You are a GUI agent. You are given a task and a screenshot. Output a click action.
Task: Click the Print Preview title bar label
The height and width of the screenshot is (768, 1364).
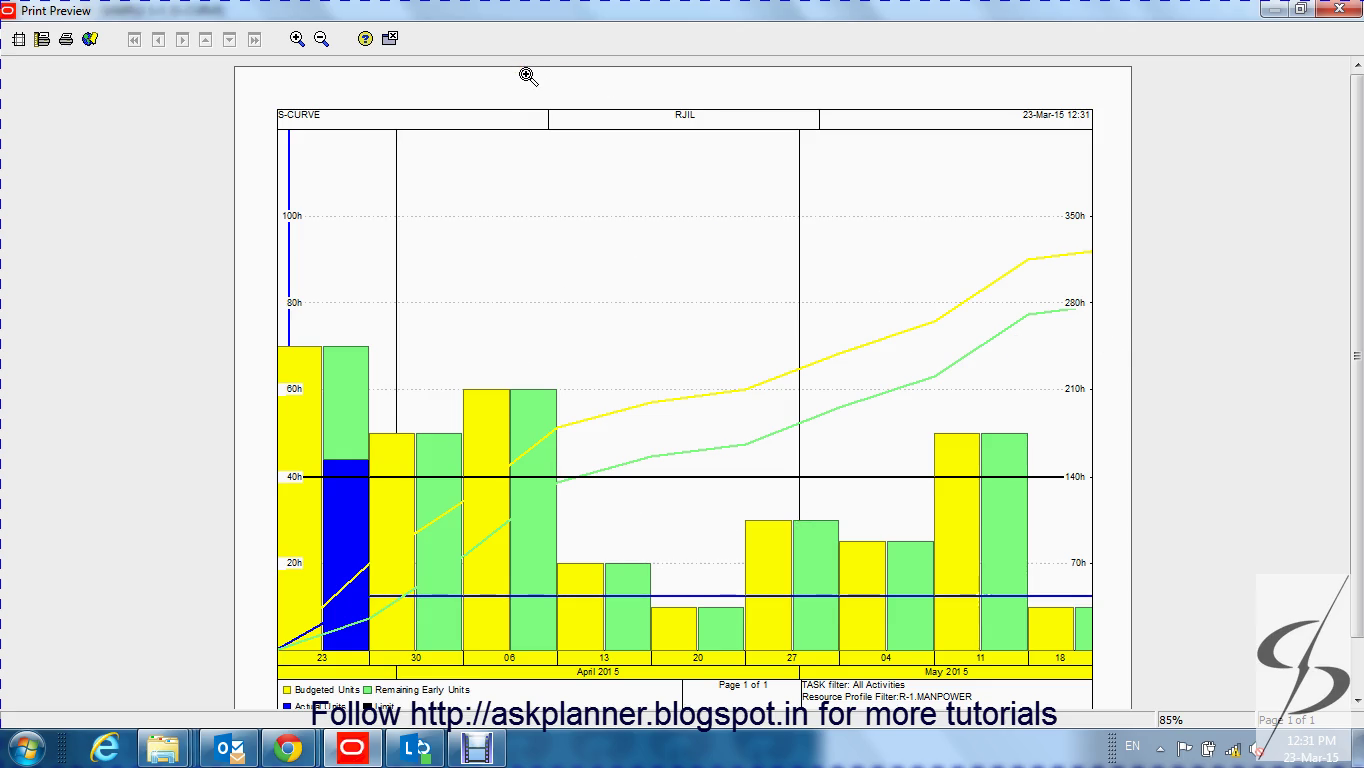coord(55,9)
